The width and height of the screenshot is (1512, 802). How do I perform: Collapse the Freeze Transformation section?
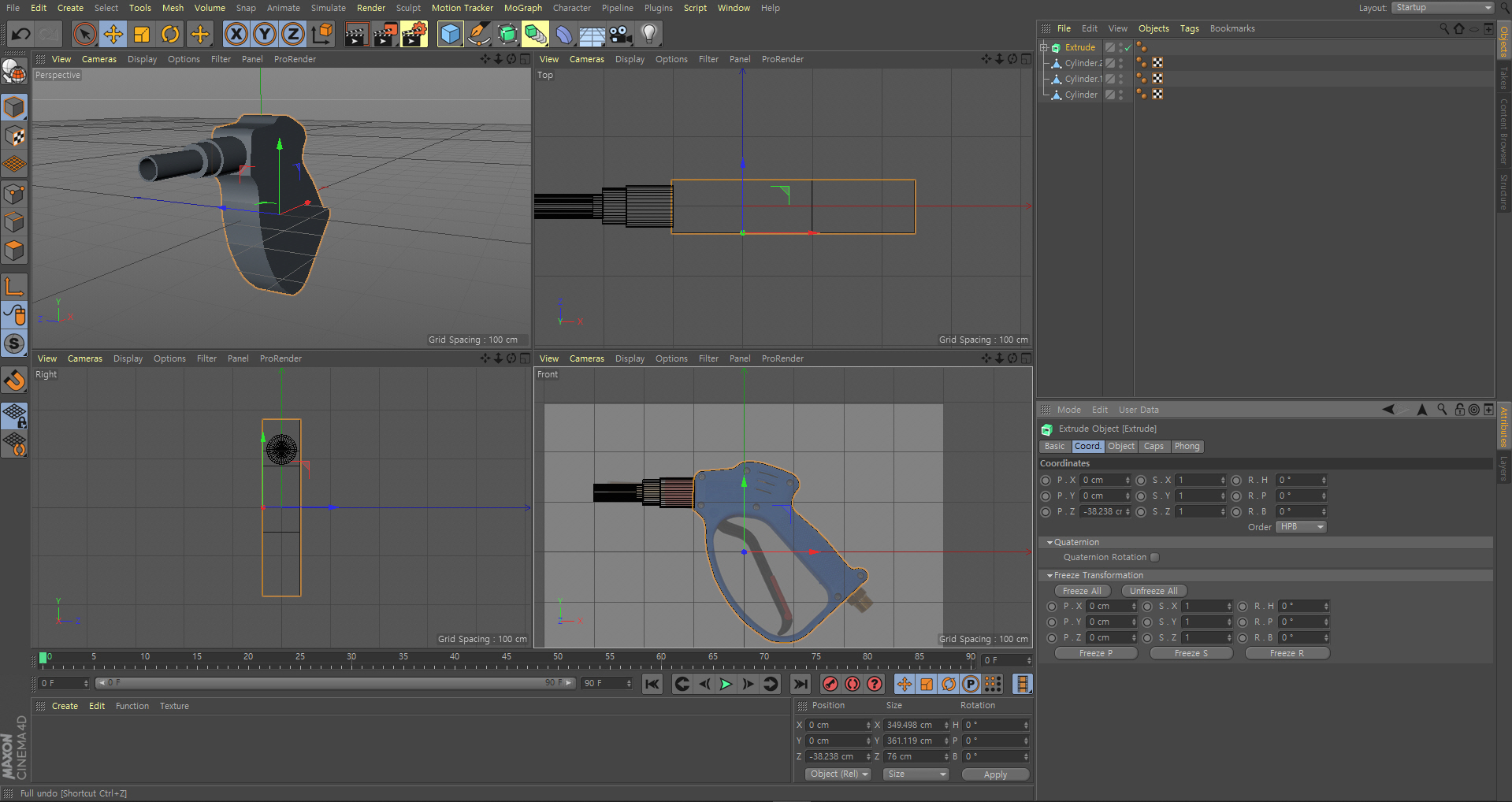(x=1049, y=576)
